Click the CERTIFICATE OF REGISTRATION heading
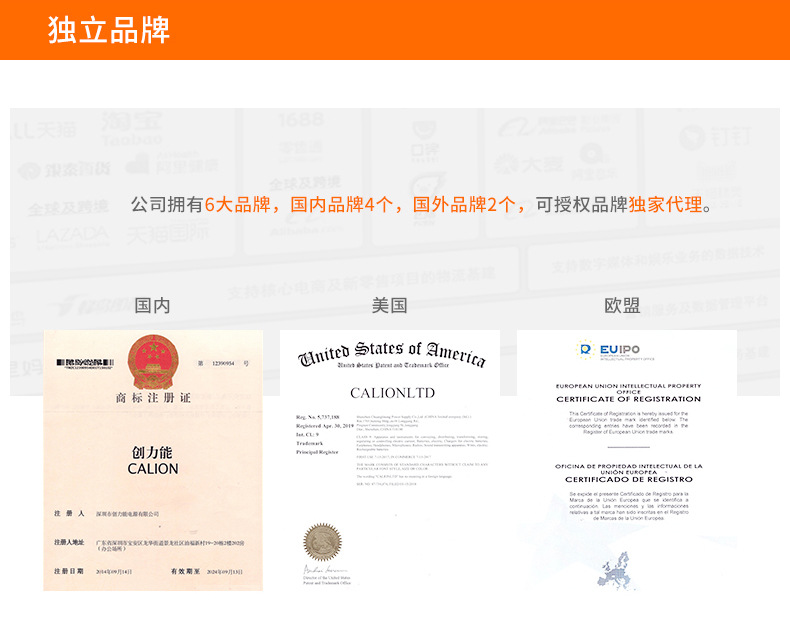Viewport: 790px width, 635px height. coord(628,399)
